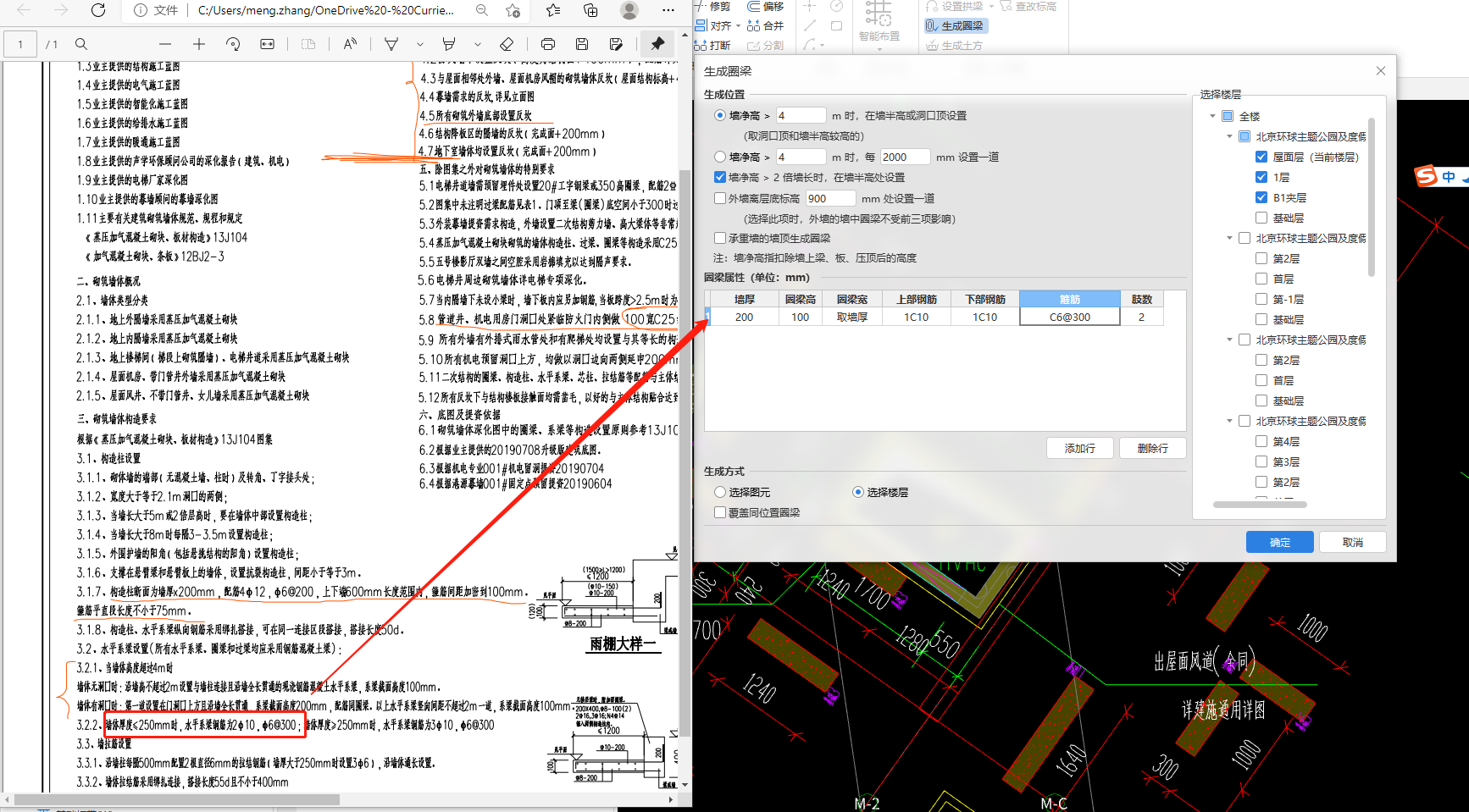Enable 覆盖同位置圈梁 checkbox
Image resolution: width=1469 pixels, height=812 pixels.
720,512
